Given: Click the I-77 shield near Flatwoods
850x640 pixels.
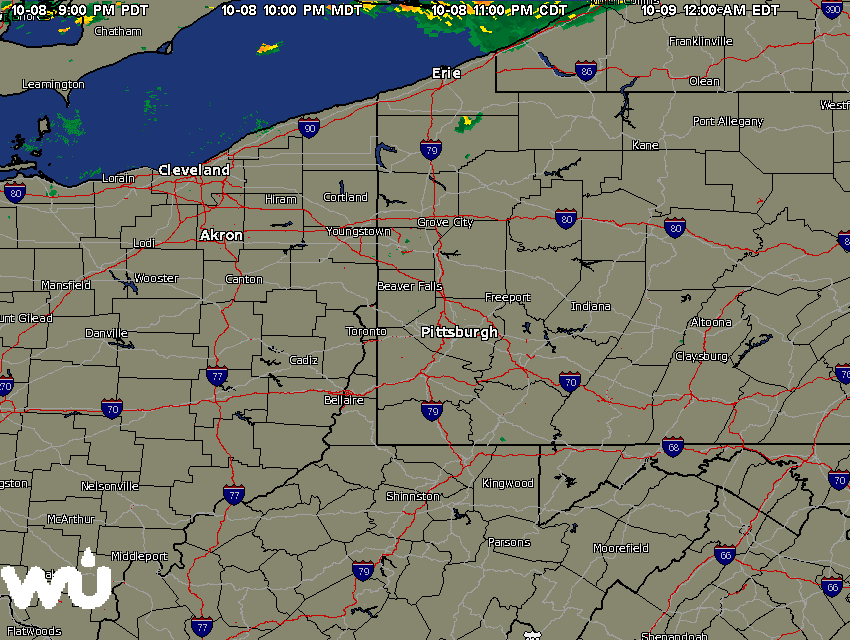Looking at the screenshot, I should (202, 627).
